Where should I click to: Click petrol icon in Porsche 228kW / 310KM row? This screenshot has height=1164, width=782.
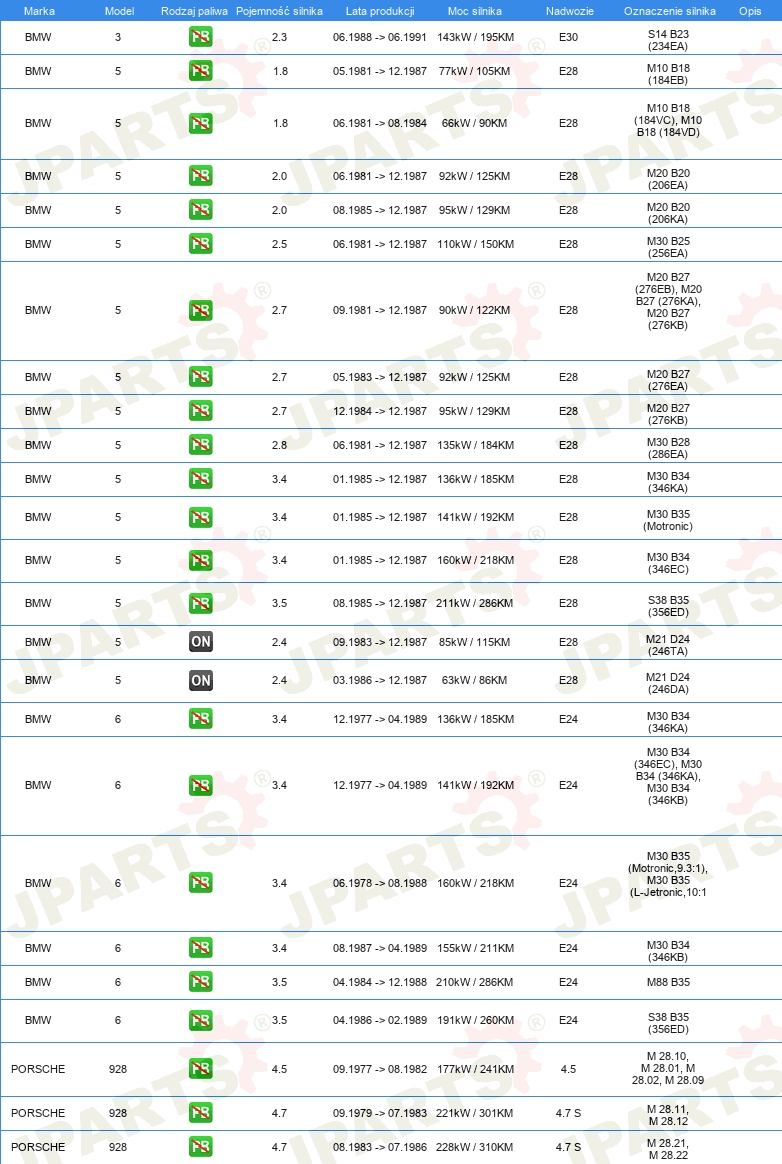[x=201, y=1147]
